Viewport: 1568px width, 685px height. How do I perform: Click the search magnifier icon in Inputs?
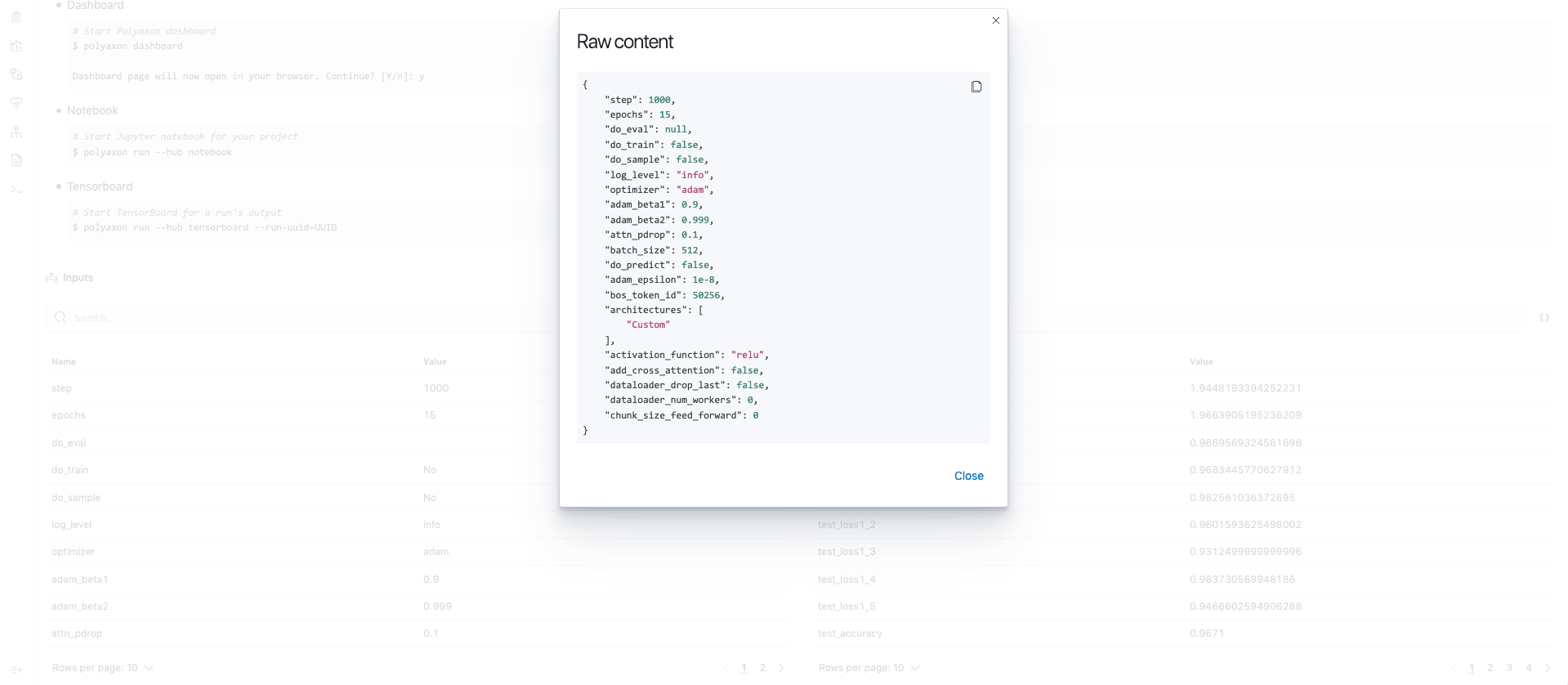point(60,317)
